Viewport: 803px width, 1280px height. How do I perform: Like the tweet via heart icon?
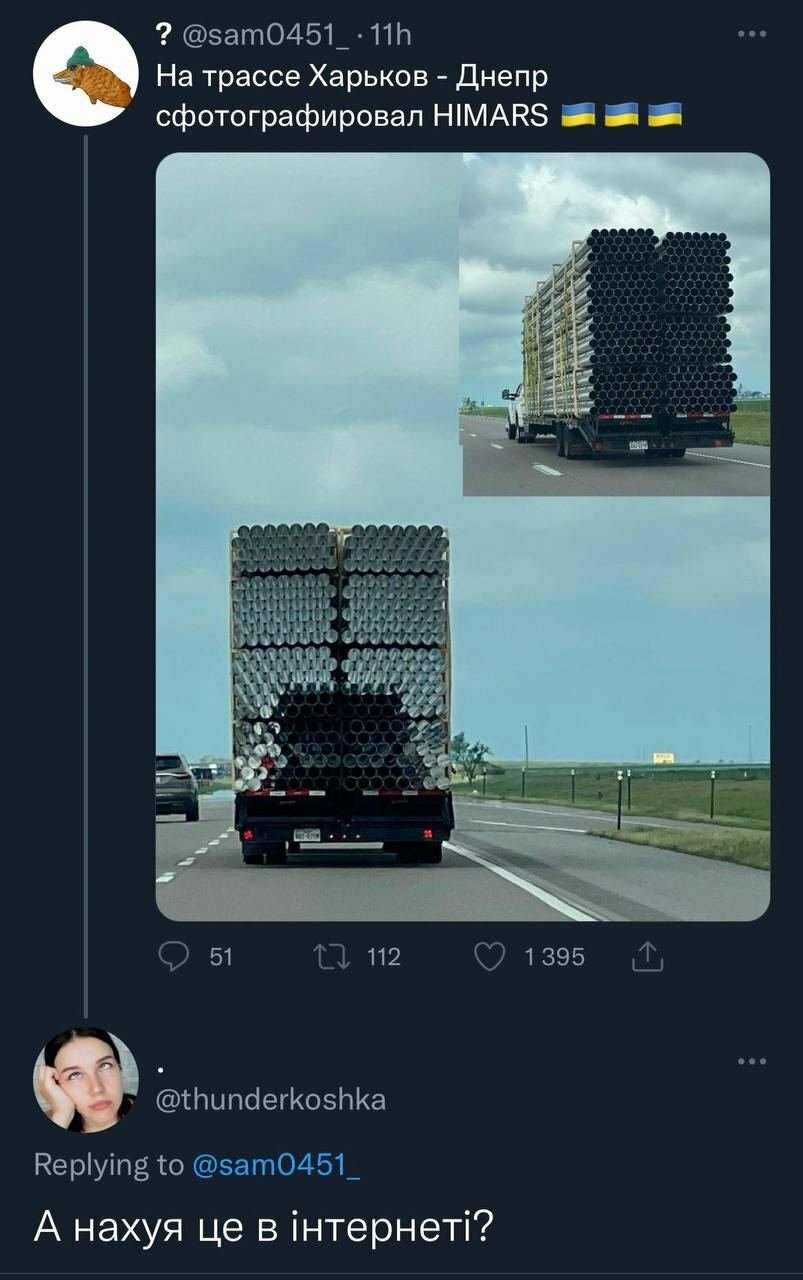click(489, 957)
